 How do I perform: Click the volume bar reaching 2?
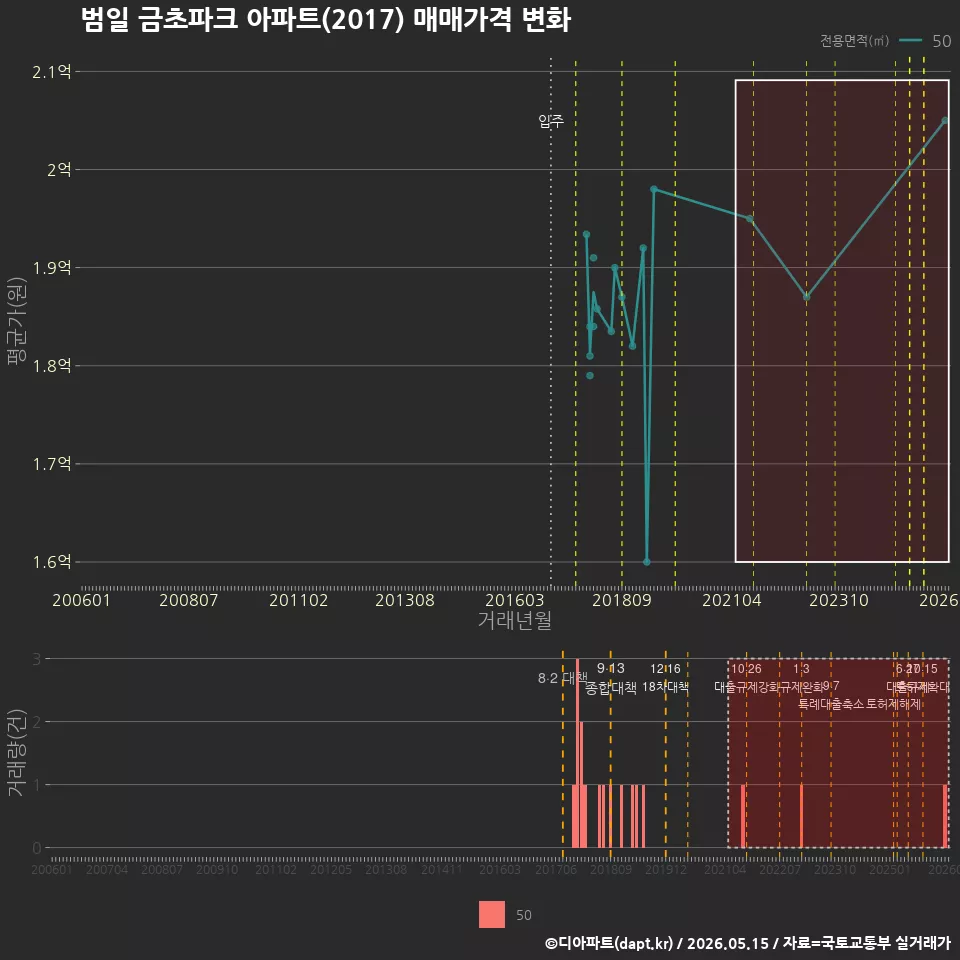pos(581,784)
